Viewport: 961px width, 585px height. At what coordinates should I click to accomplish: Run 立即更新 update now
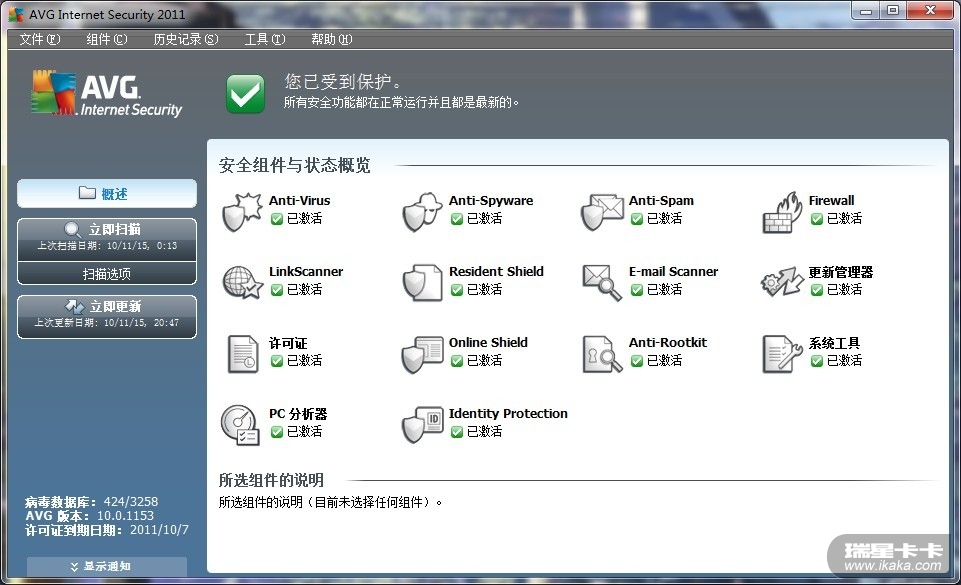tap(107, 317)
